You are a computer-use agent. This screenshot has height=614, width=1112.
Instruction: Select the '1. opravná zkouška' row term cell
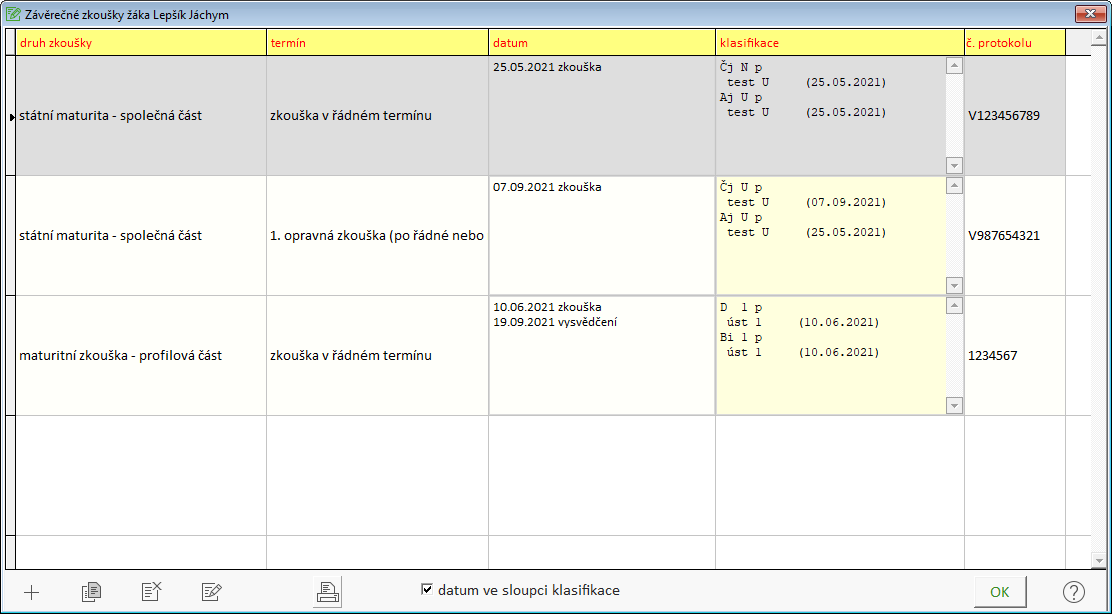pos(378,235)
